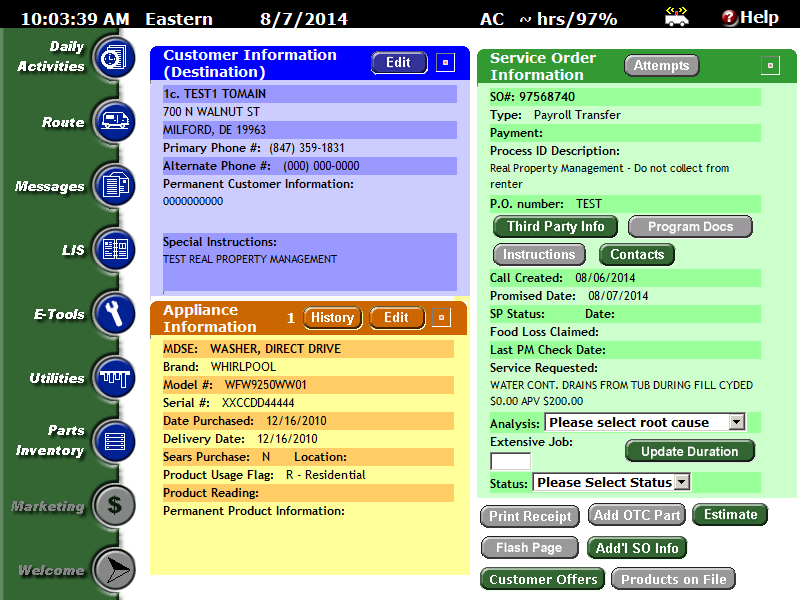Click Promised Date 08/07/2014
The width and height of the screenshot is (800, 600).
pos(569,296)
